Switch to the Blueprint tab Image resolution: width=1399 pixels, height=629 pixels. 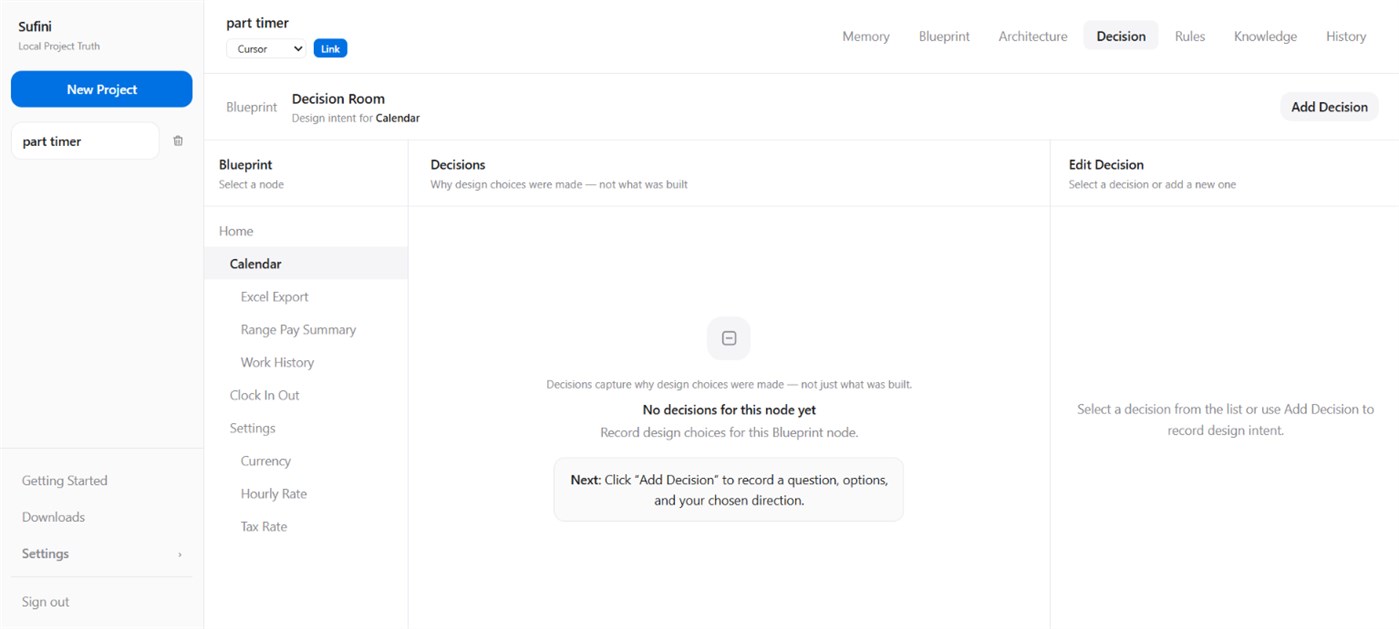tap(944, 36)
